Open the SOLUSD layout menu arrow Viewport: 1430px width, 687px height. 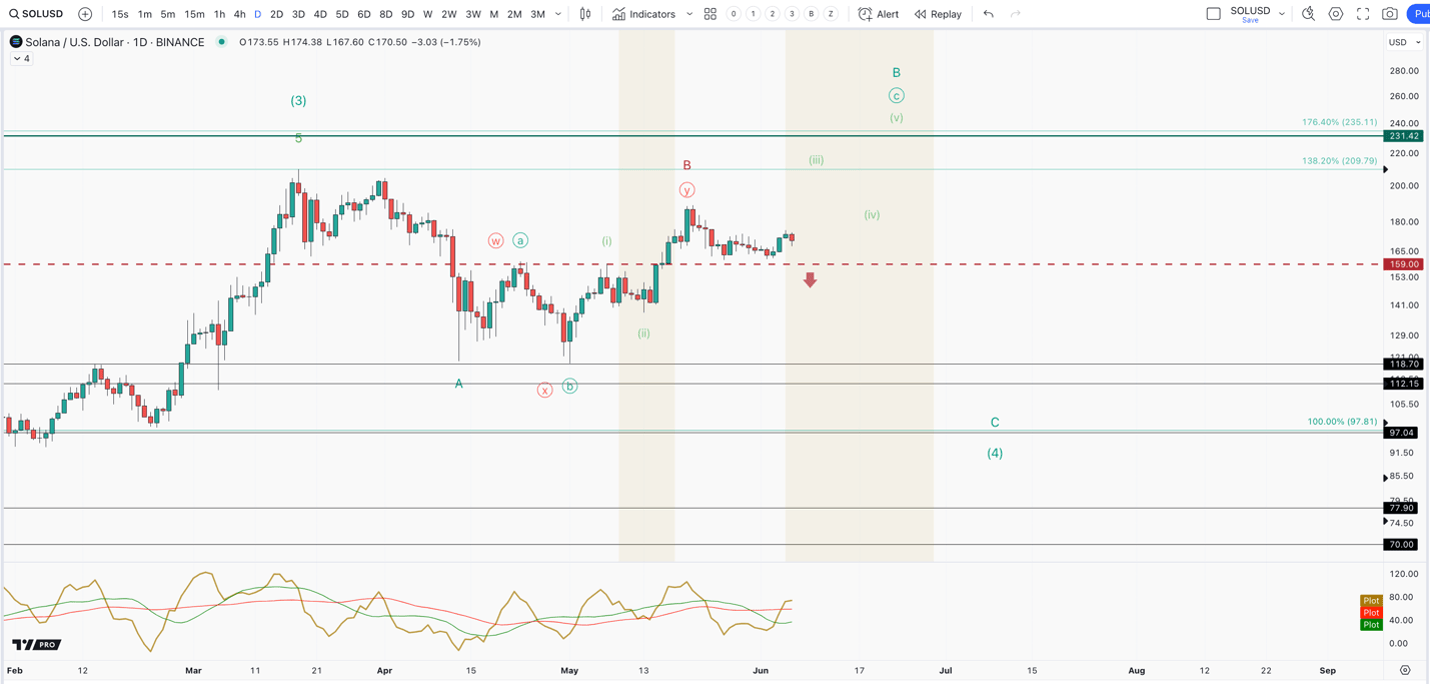tap(1281, 14)
